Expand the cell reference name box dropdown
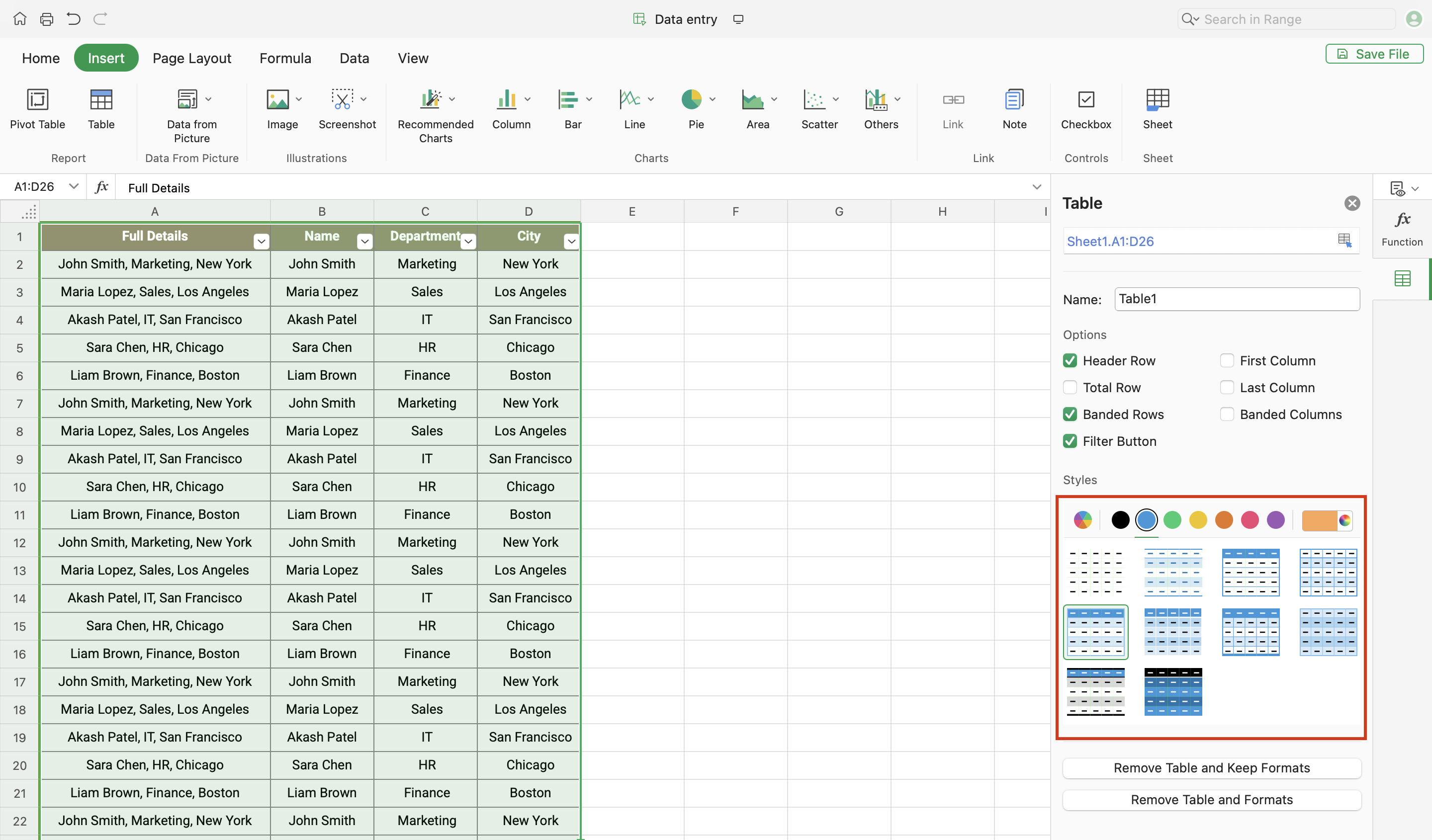 73,186
